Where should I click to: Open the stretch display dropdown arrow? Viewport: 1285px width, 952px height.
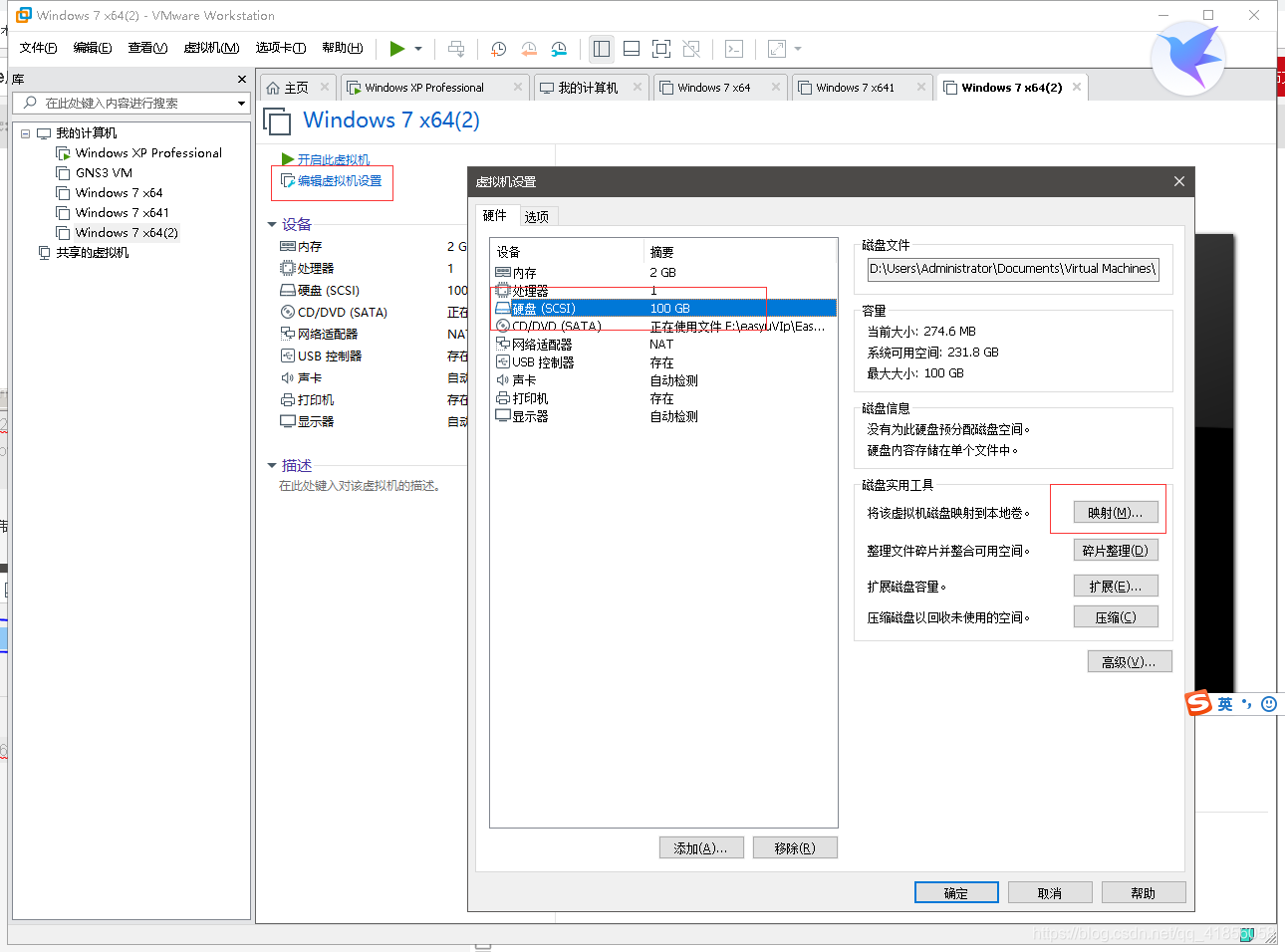click(798, 48)
